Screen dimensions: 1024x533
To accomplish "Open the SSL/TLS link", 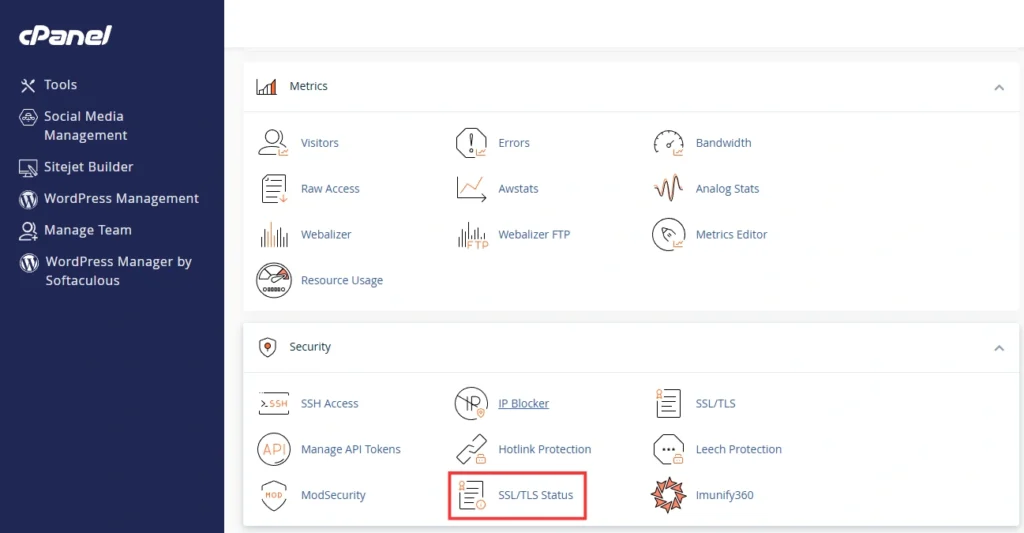I will tap(716, 404).
